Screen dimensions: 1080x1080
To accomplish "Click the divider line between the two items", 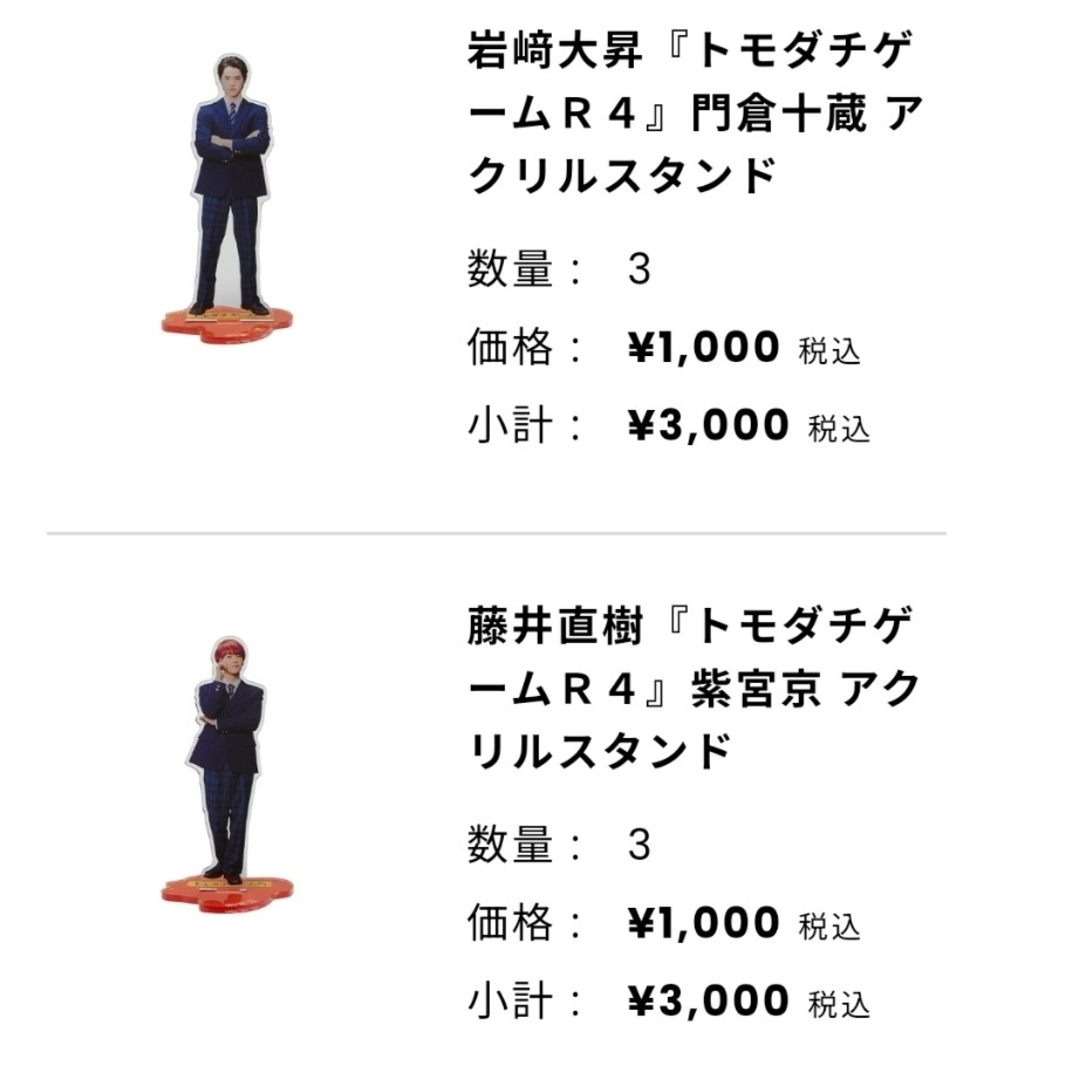I will click(x=497, y=532).
